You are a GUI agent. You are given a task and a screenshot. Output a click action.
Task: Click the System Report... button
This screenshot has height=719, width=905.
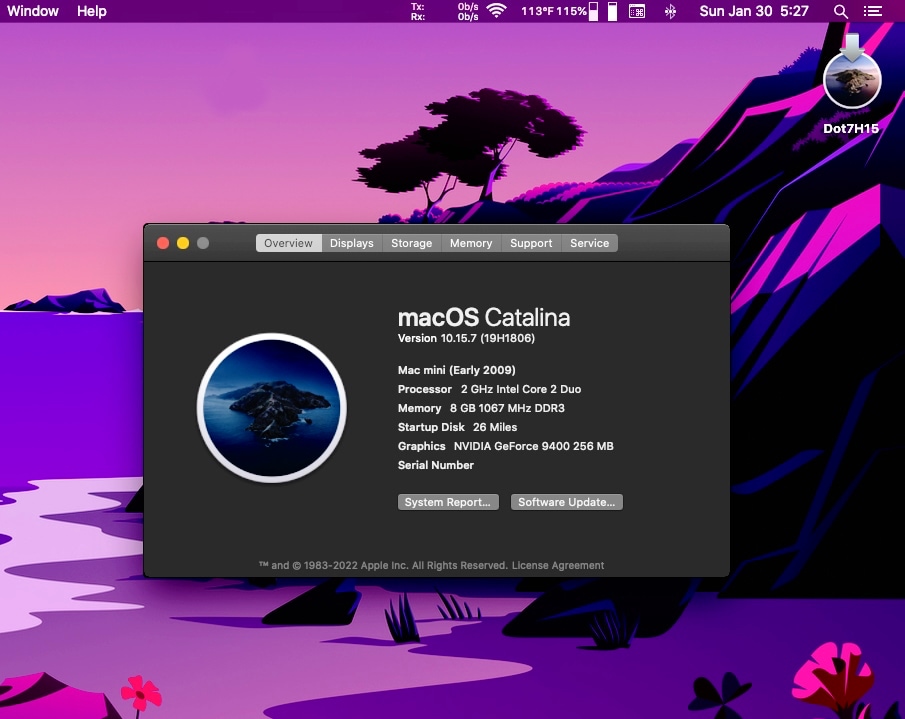pos(448,502)
